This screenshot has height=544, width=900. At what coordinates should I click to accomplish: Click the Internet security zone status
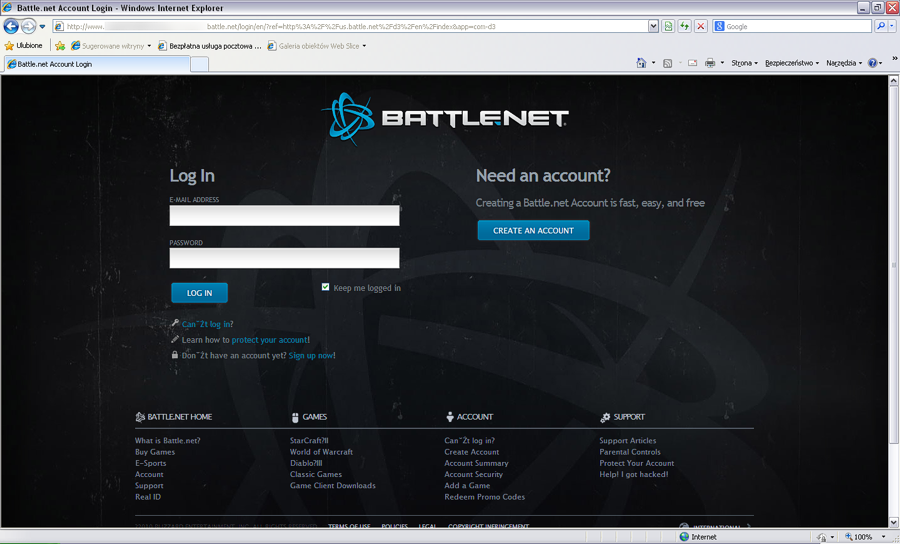click(698, 537)
